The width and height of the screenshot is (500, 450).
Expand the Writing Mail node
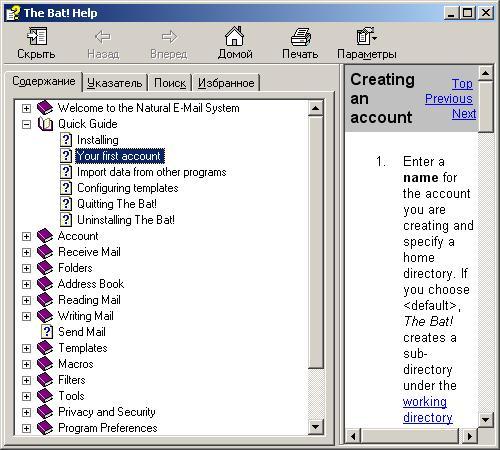[x=26, y=316]
